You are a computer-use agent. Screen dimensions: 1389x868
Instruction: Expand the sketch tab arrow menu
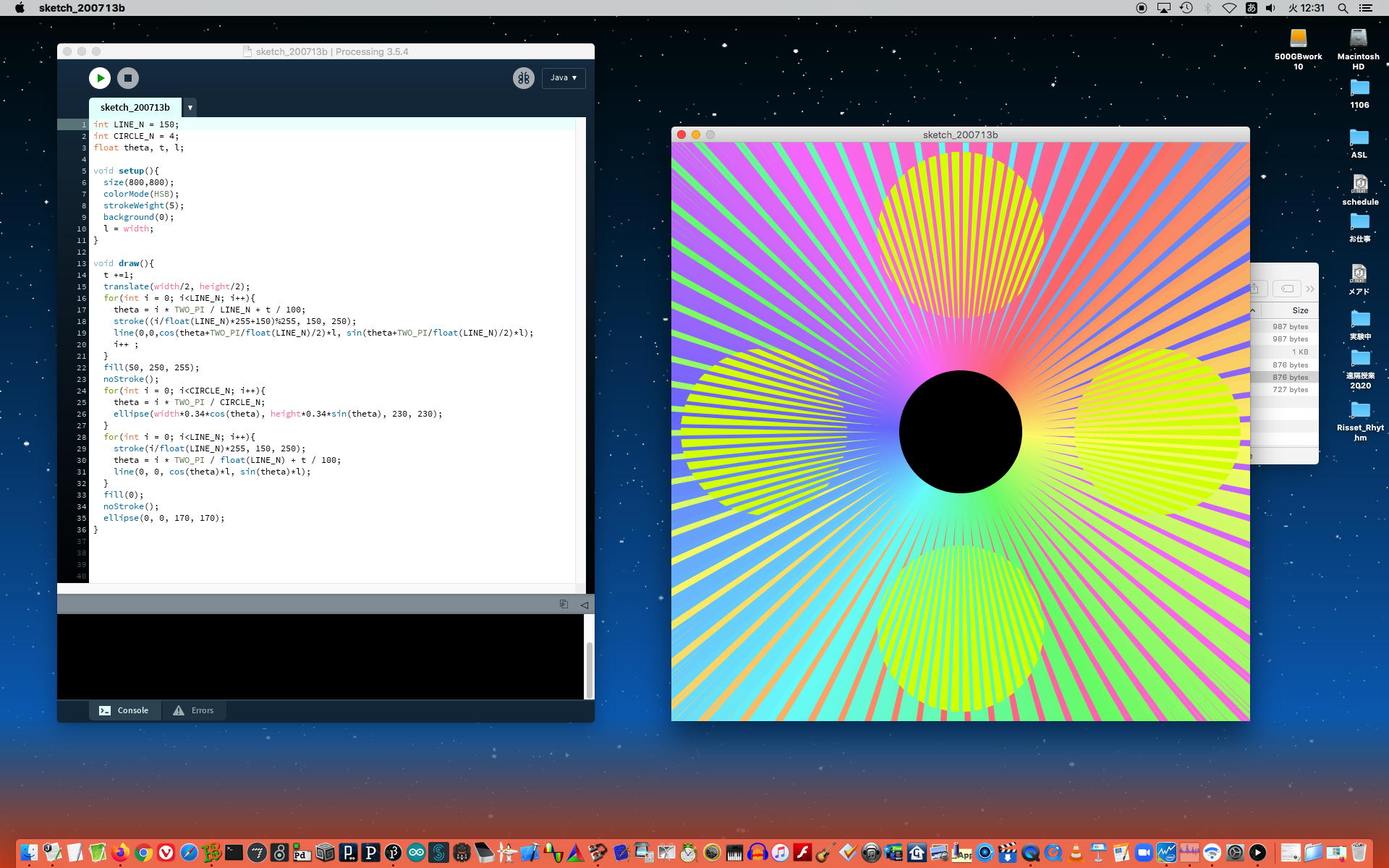(190, 107)
